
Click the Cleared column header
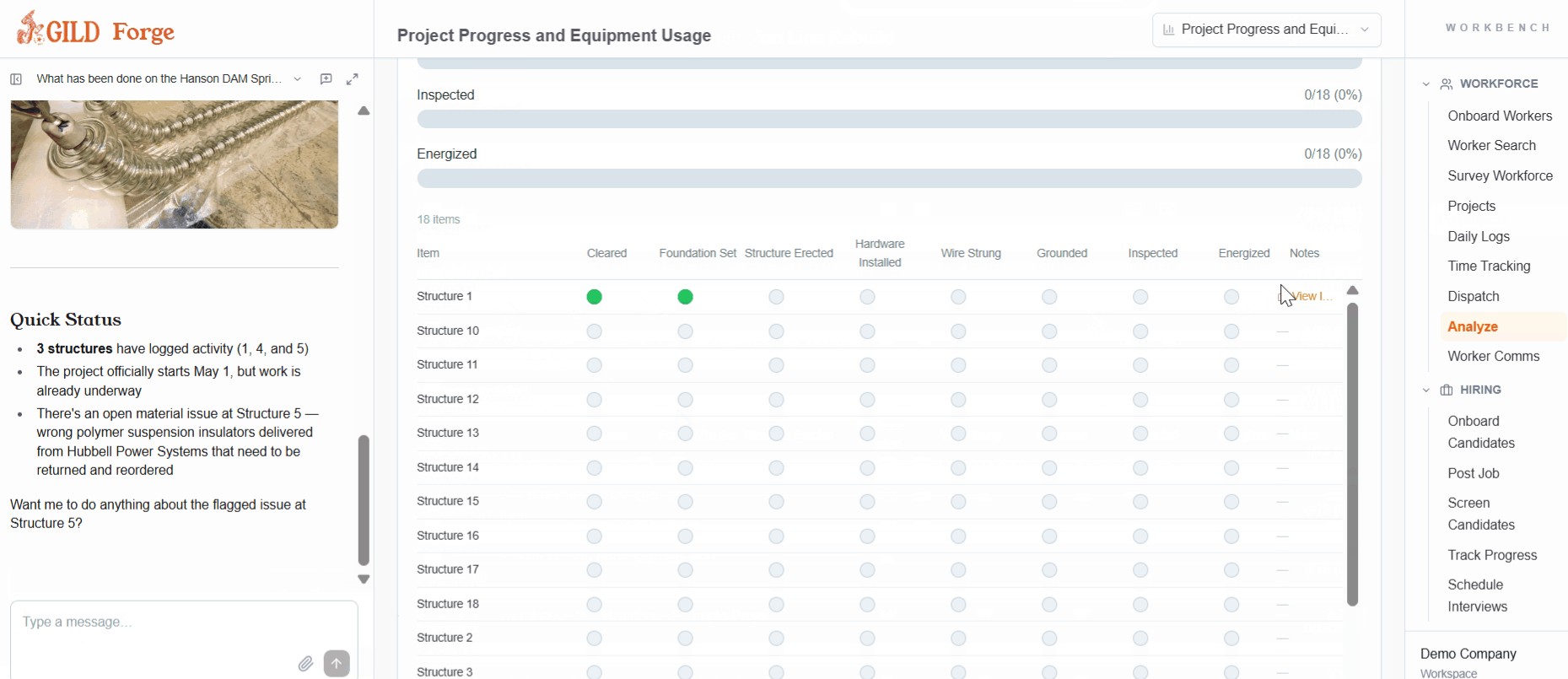tap(606, 254)
